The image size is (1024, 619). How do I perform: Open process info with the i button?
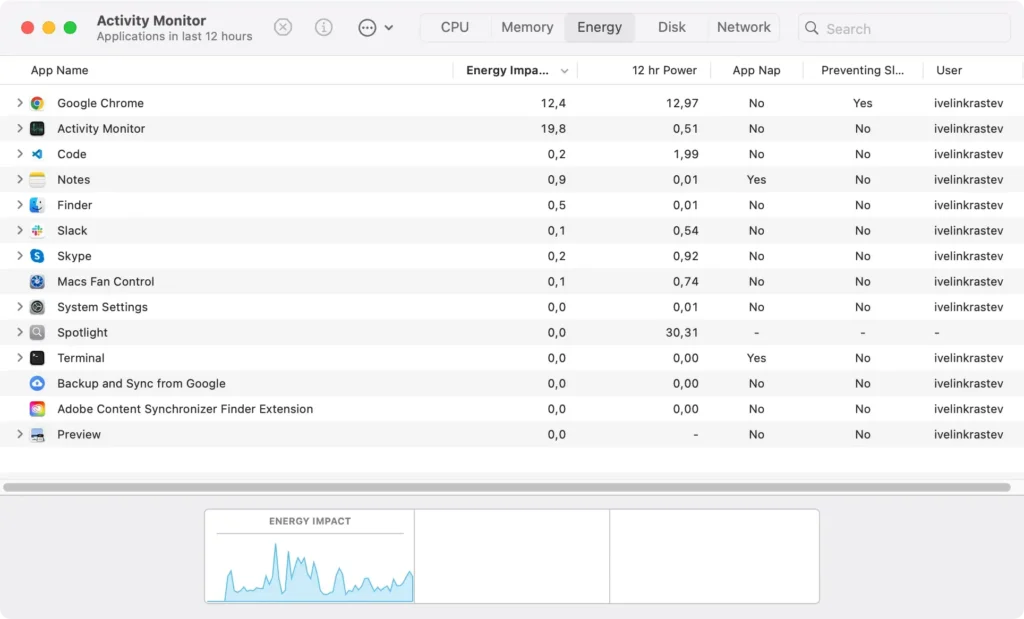coord(323,27)
